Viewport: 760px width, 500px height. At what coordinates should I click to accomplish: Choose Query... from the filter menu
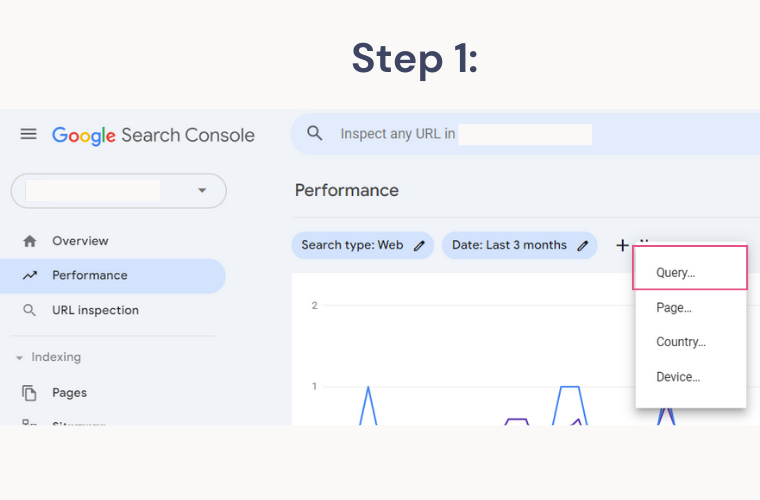690,273
